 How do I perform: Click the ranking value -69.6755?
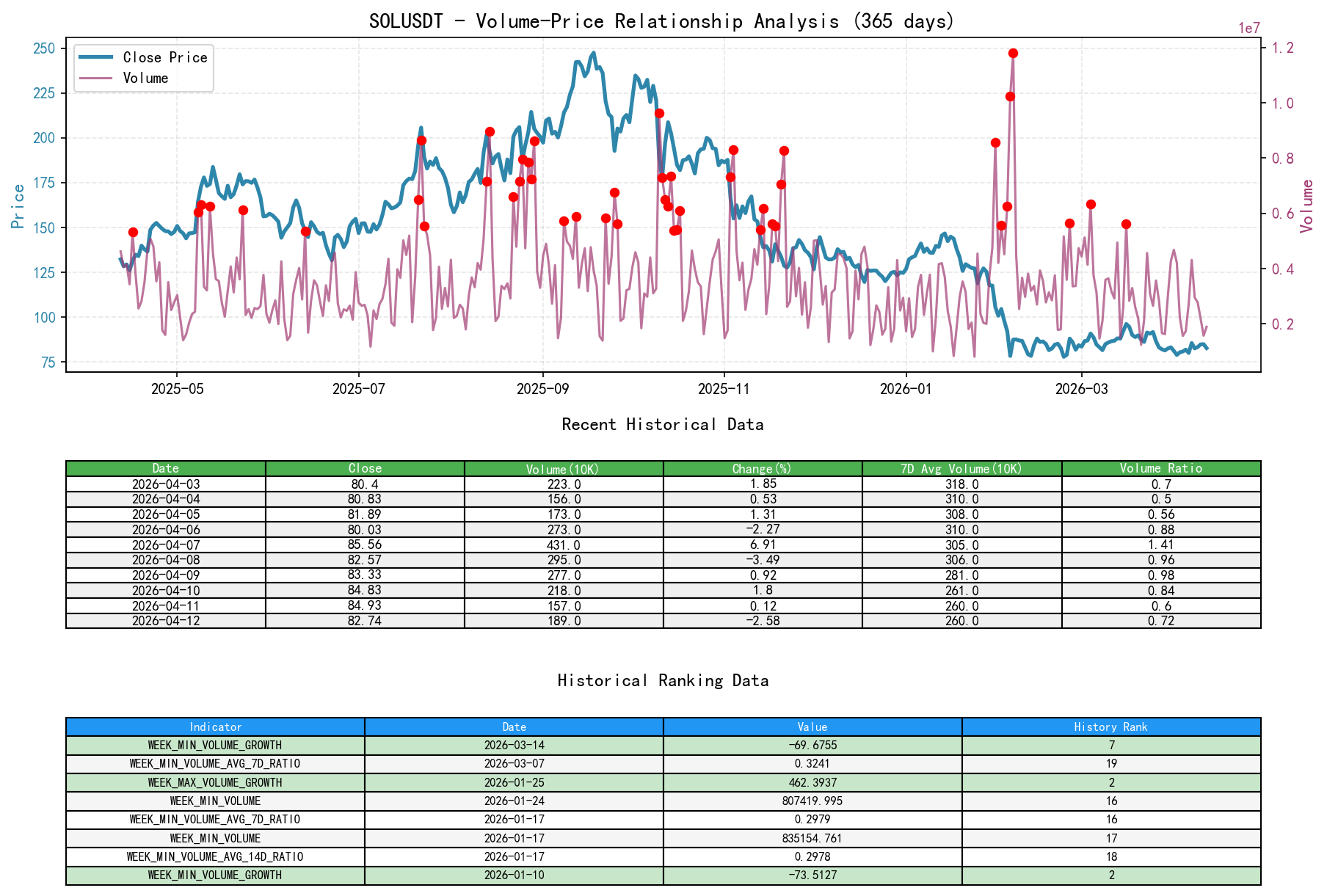[x=812, y=745]
